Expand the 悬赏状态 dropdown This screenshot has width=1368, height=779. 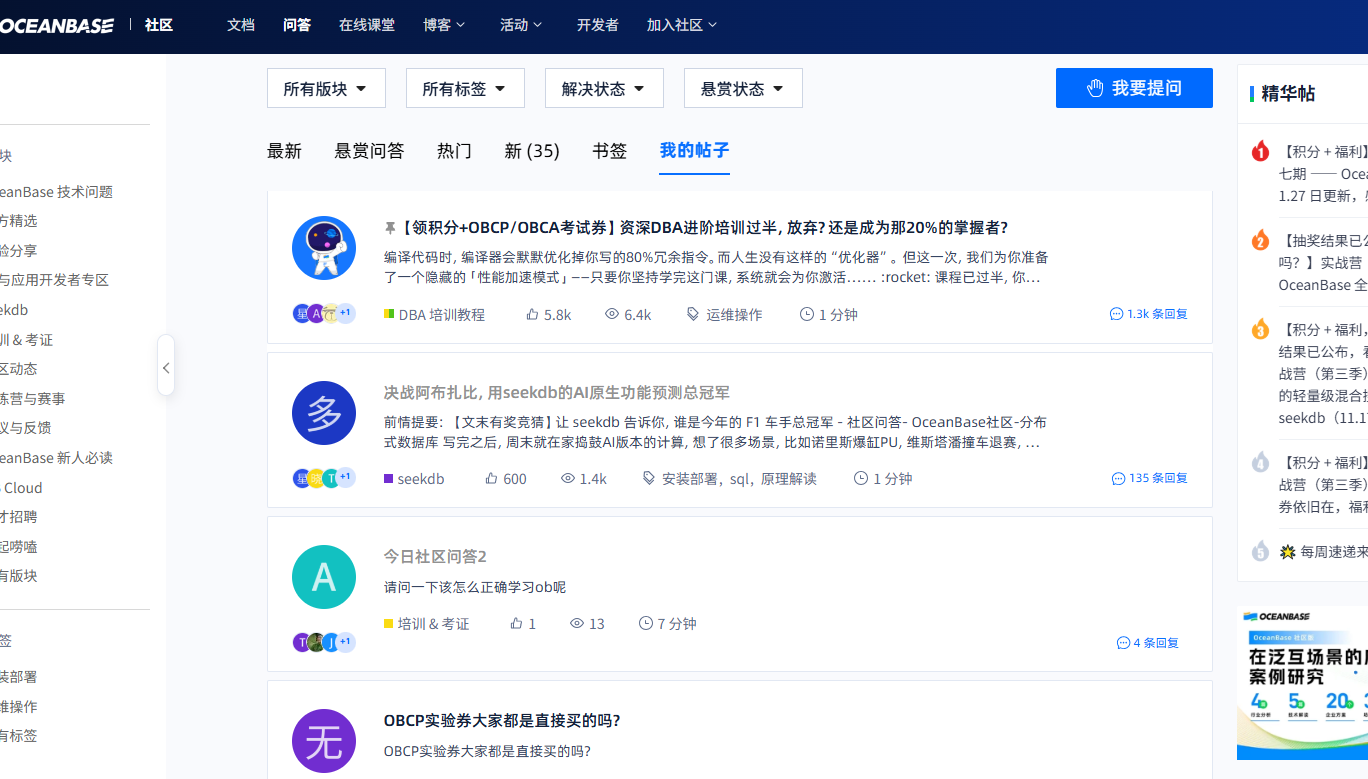(x=743, y=89)
